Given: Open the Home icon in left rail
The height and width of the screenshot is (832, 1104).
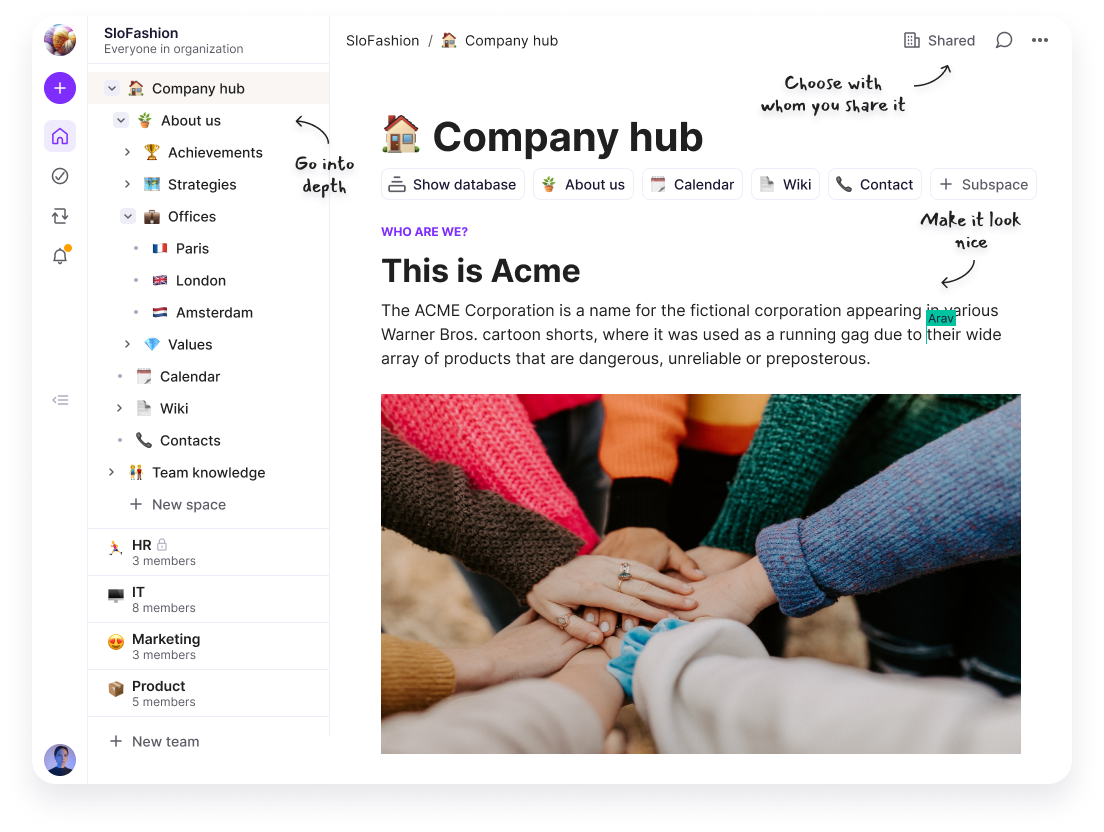Looking at the screenshot, I should click(60, 136).
